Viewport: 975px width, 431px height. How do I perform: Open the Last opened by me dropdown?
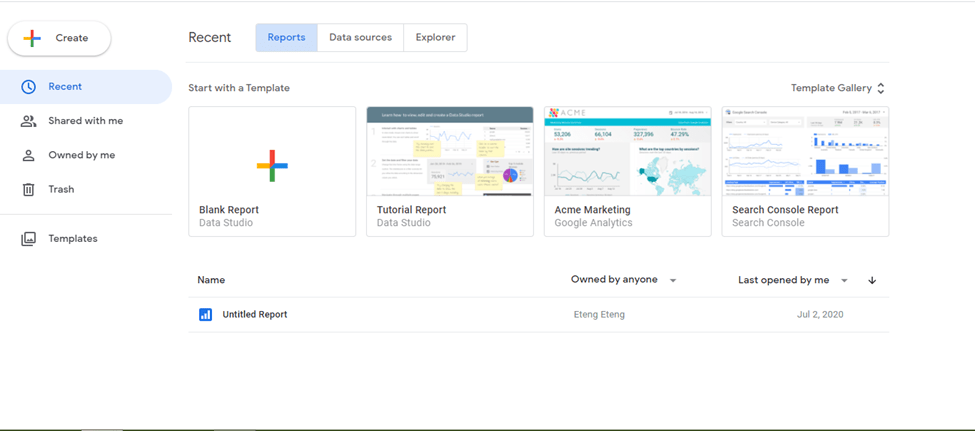[x=793, y=280]
